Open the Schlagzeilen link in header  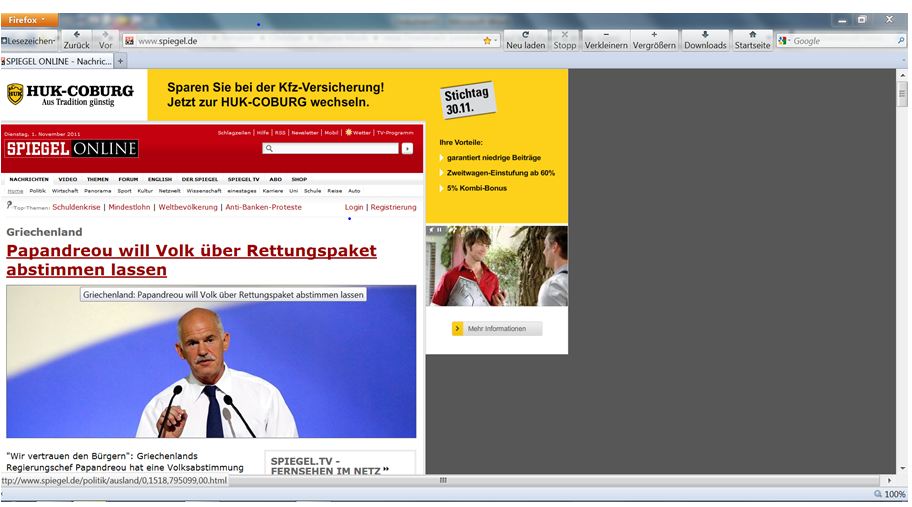[x=234, y=133]
